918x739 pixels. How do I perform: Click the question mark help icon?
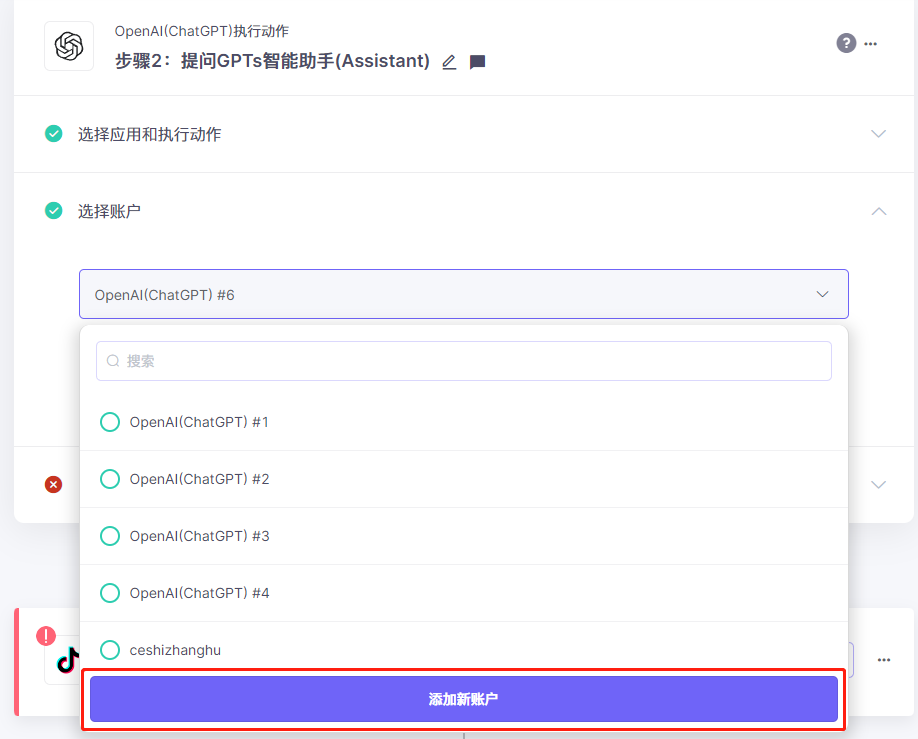(x=846, y=43)
